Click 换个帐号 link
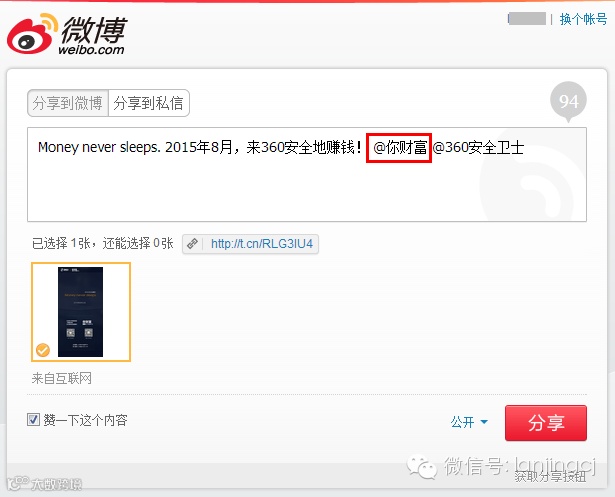The image size is (615, 497). 583,19
